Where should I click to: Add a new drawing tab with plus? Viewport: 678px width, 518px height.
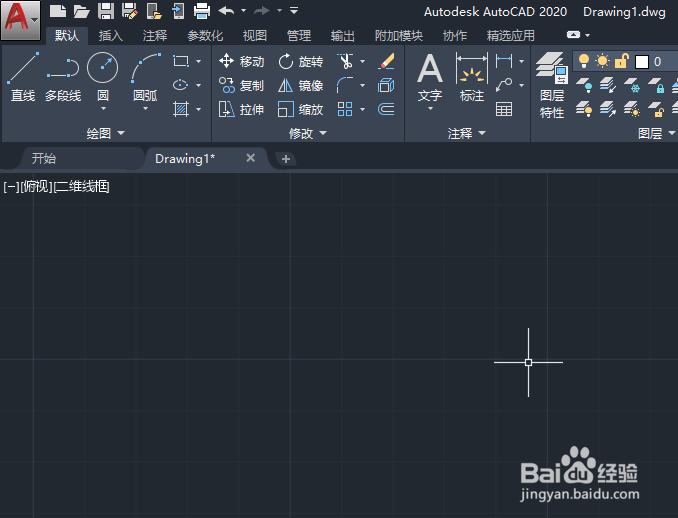tap(285, 159)
